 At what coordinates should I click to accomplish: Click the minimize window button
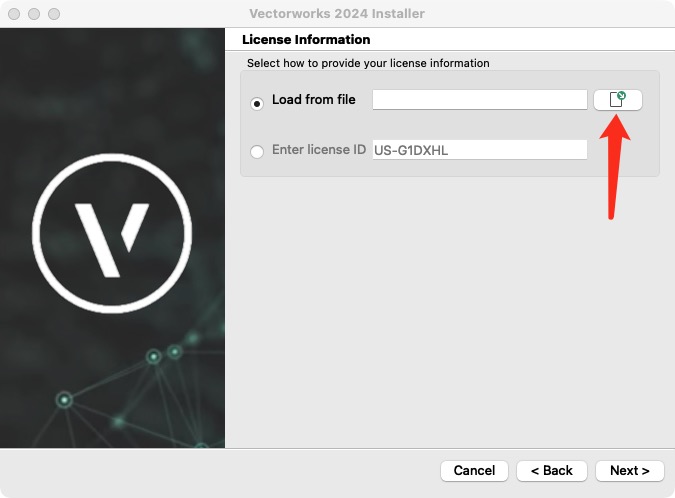tap(34, 14)
